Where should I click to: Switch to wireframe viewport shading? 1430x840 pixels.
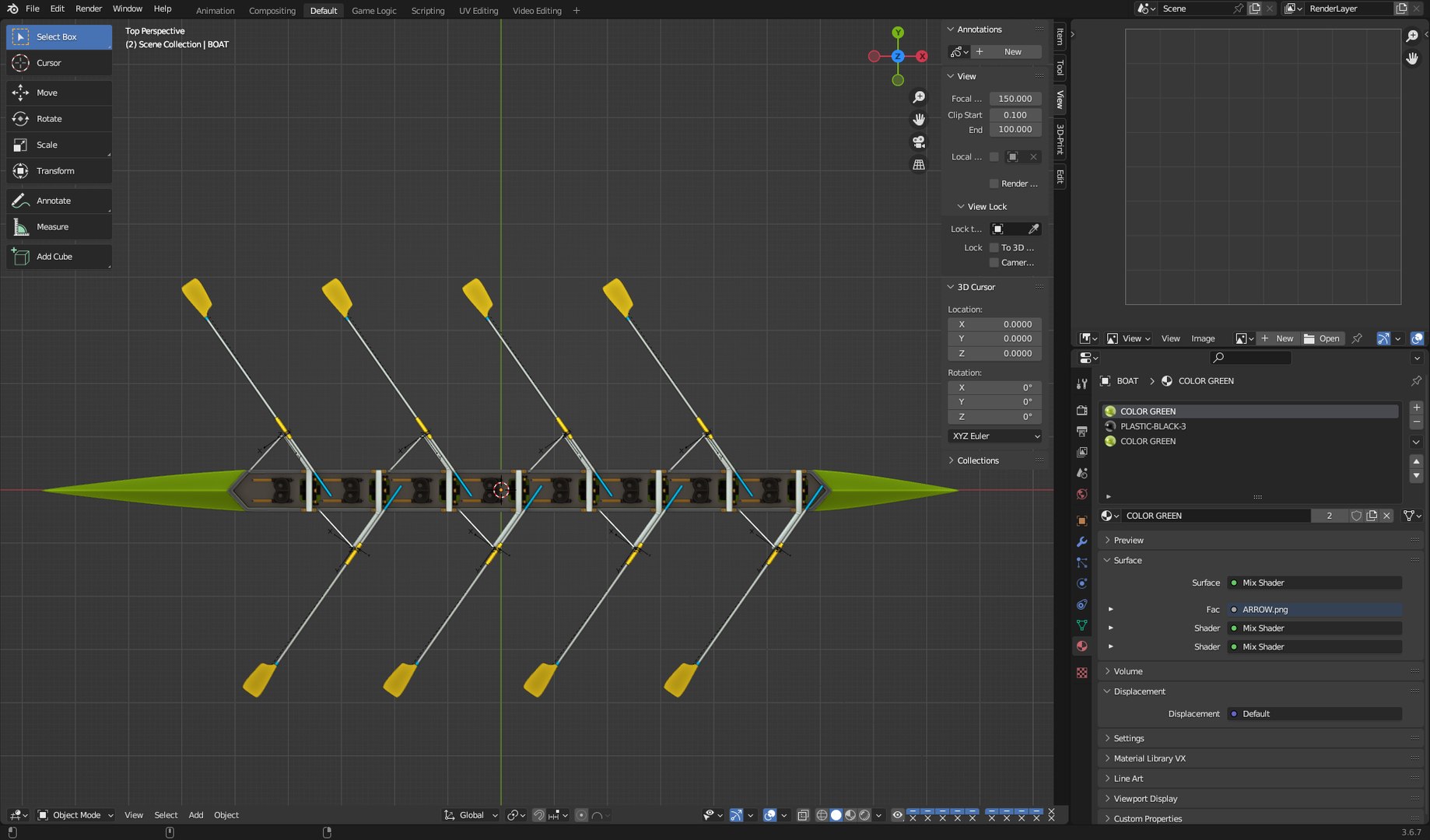822,815
